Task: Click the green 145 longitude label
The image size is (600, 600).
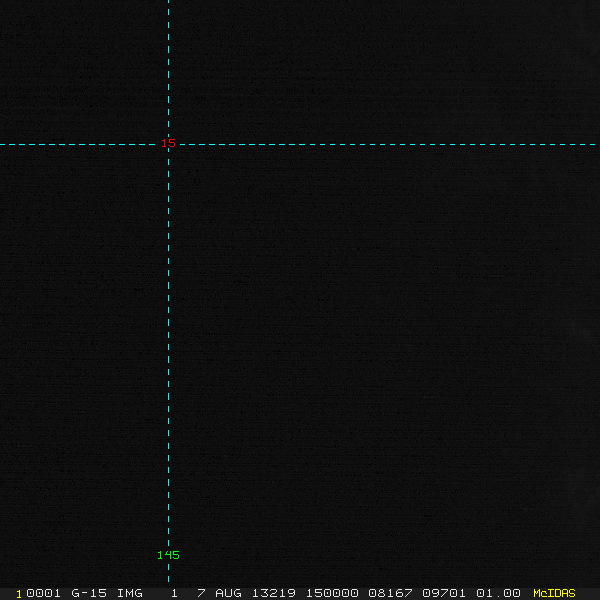Action: click(x=168, y=555)
